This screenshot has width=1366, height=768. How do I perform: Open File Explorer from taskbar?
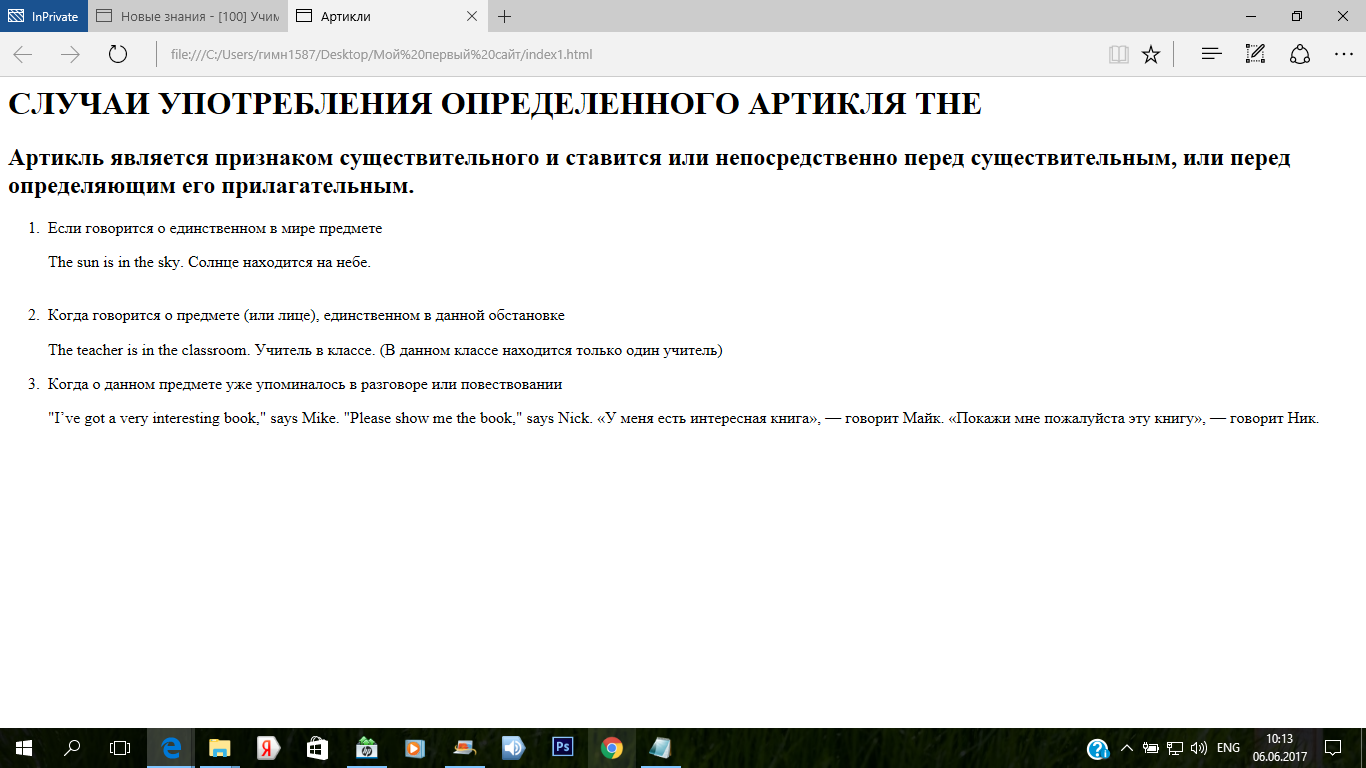coord(219,748)
